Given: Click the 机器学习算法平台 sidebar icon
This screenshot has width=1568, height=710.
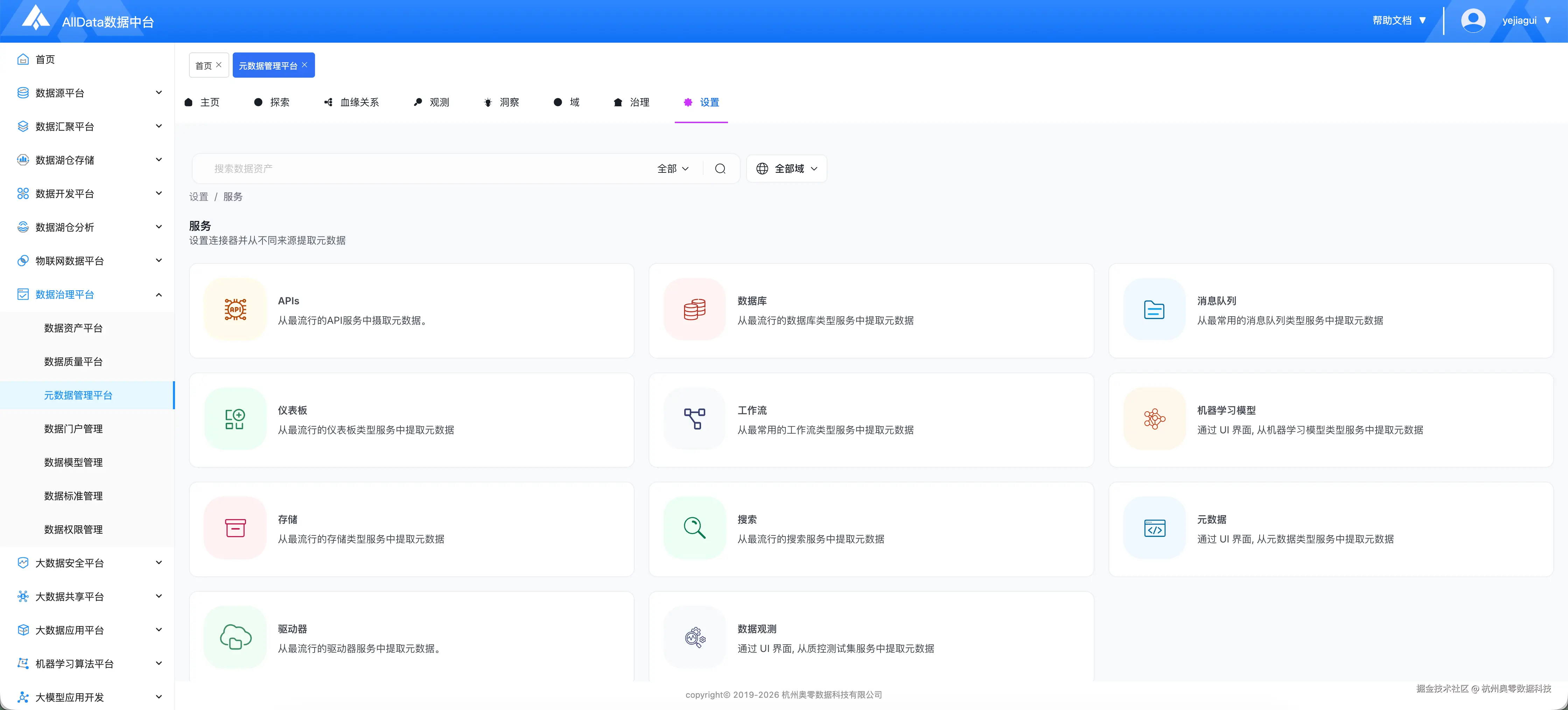Looking at the screenshot, I should [23, 663].
